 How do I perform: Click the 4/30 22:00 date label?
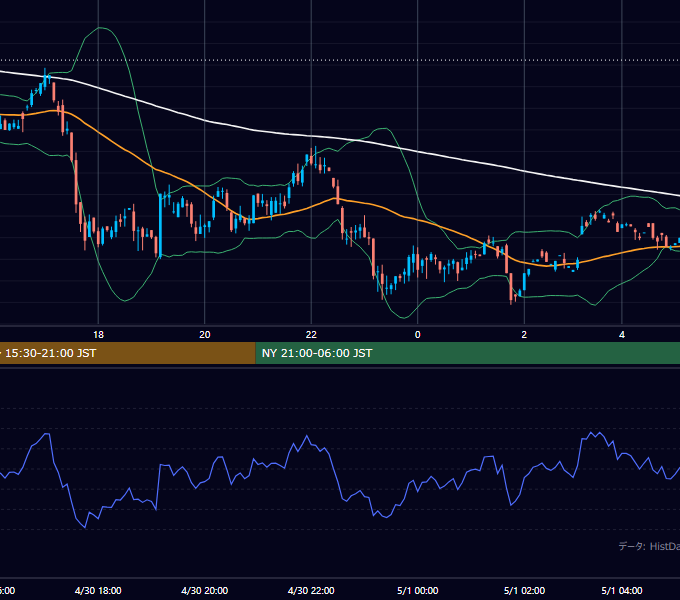coord(311,590)
